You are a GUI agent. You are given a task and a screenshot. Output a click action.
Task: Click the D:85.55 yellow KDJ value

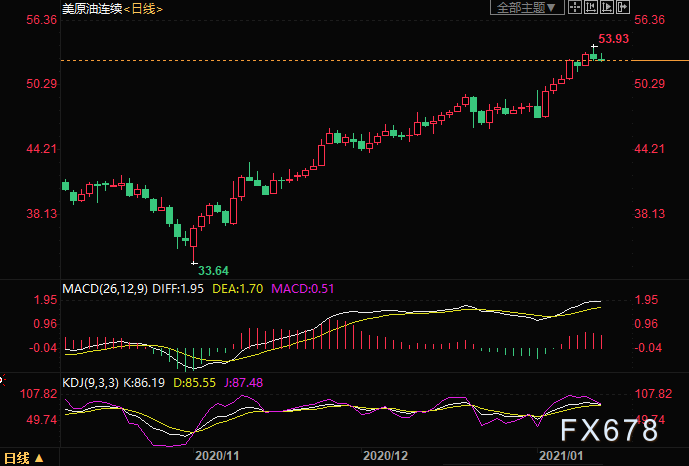click(x=195, y=383)
